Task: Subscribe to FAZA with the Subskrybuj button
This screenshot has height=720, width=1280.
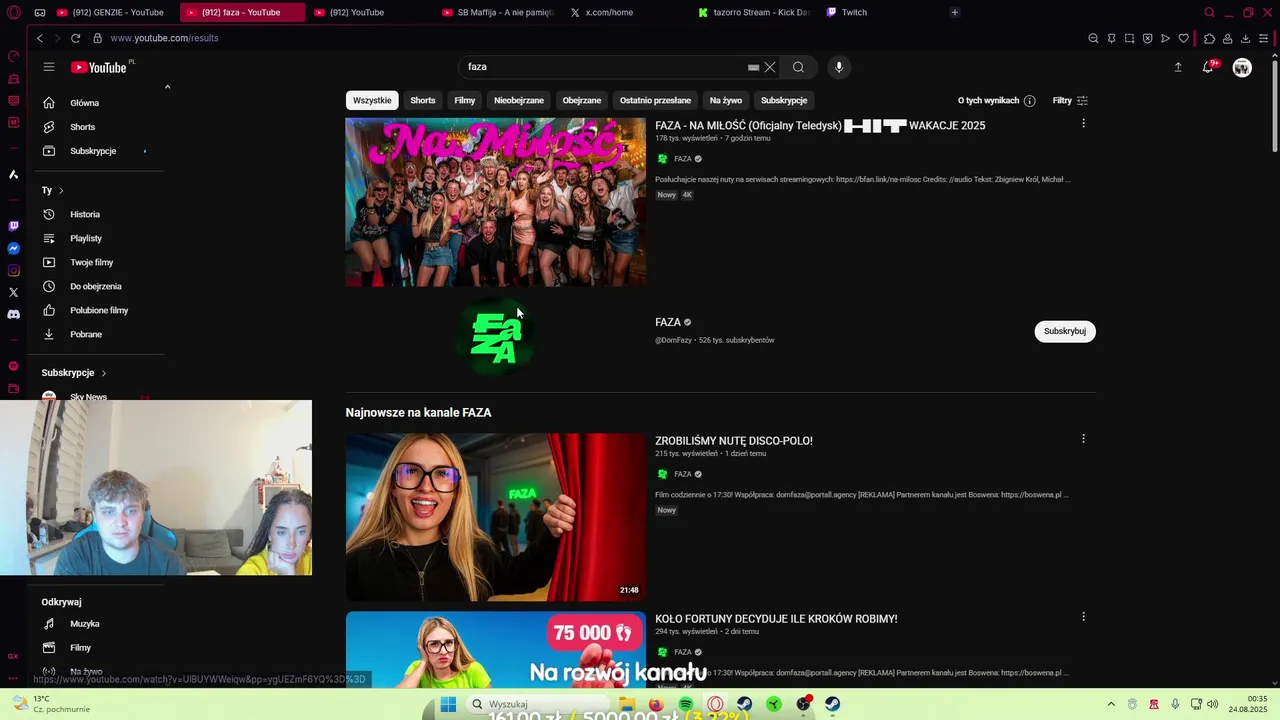Action: pyautogui.click(x=1065, y=331)
